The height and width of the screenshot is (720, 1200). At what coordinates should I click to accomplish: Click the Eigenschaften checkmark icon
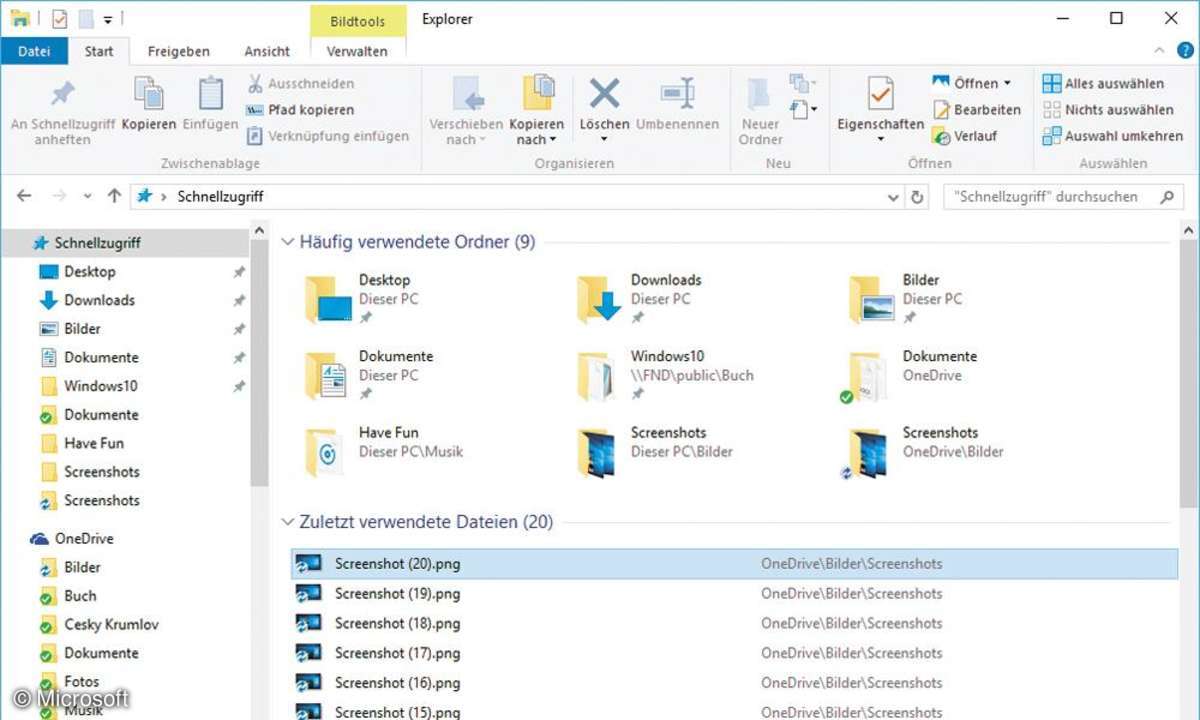880,94
